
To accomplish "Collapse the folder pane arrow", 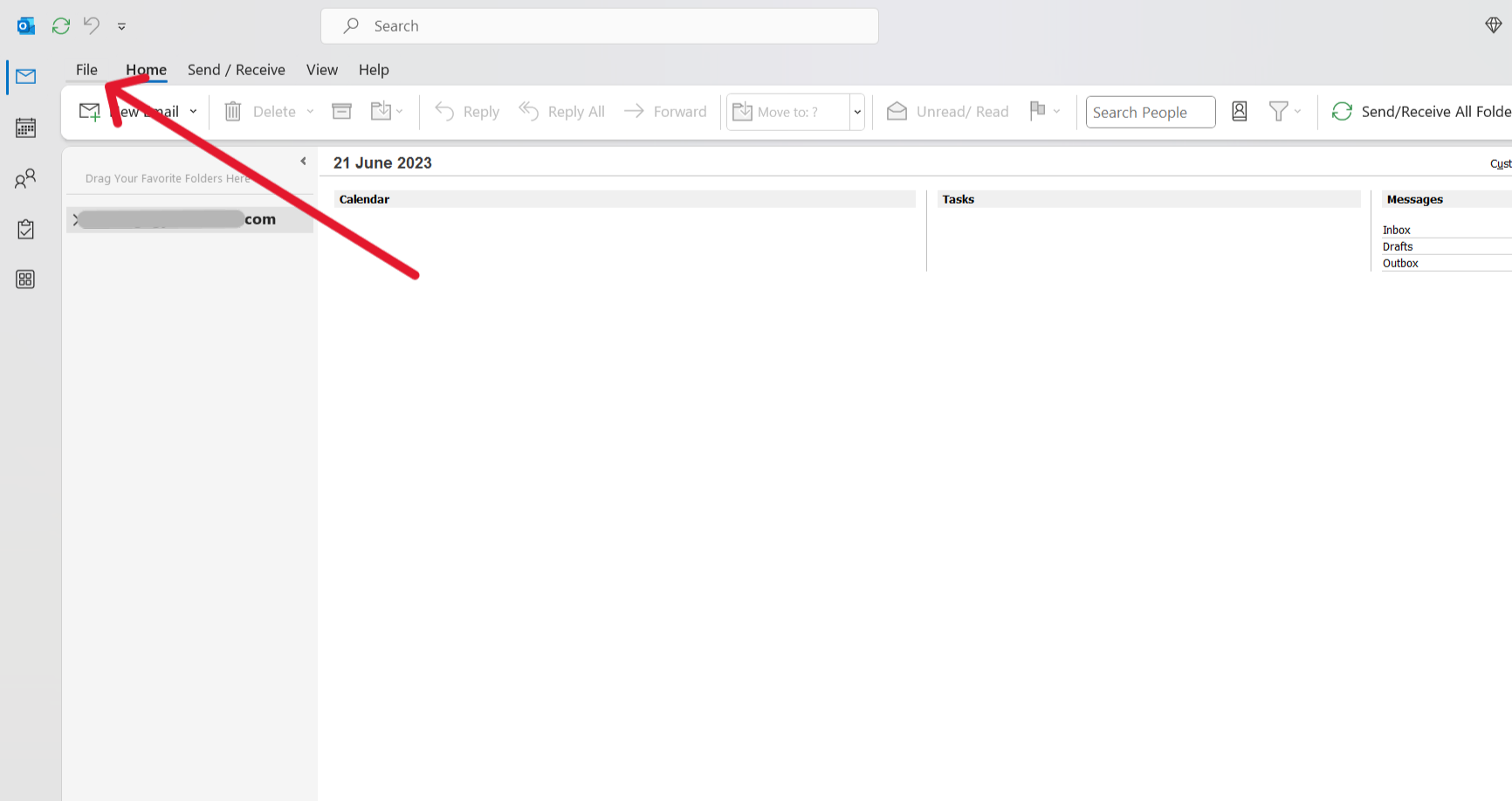I will 303,161.
